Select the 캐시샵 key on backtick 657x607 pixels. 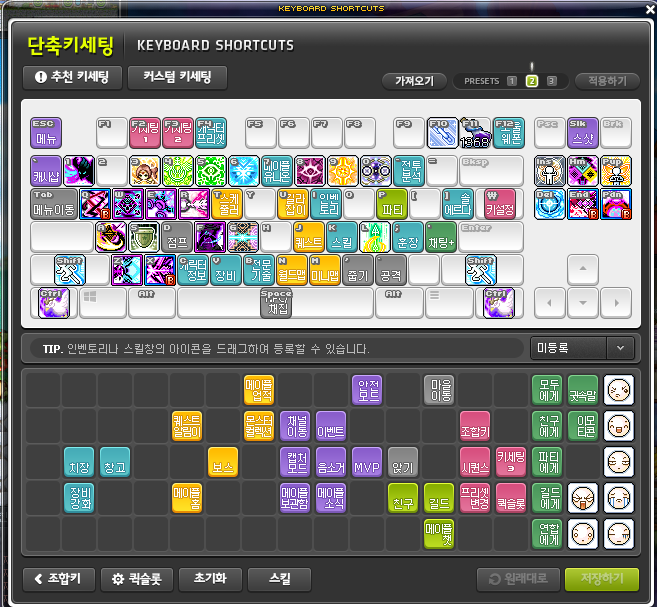[x=46, y=171]
